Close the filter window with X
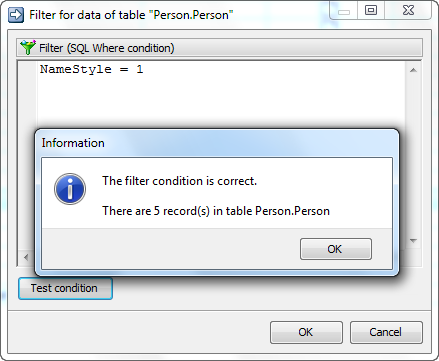 pos(408,11)
